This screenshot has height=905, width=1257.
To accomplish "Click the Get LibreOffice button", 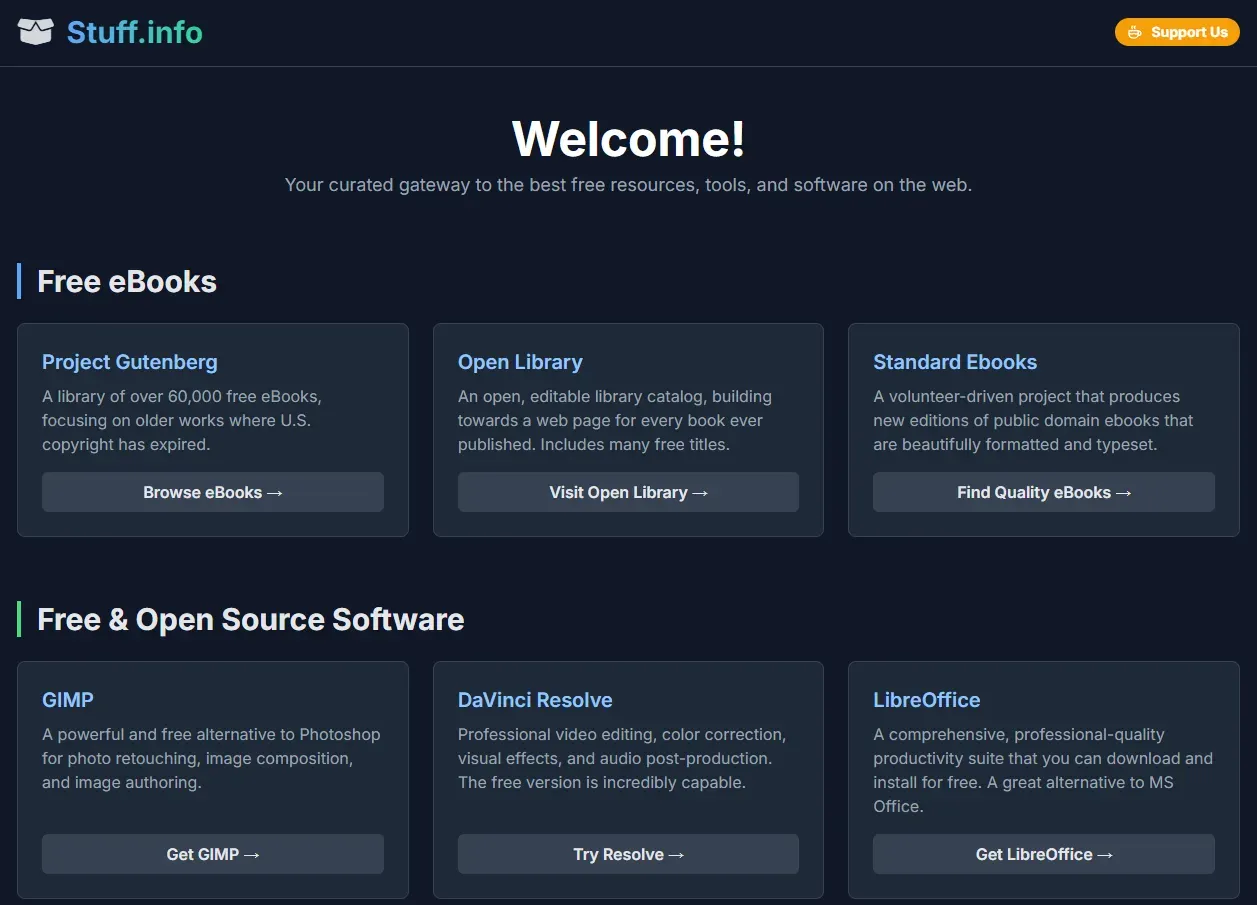I will pos(1044,854).
